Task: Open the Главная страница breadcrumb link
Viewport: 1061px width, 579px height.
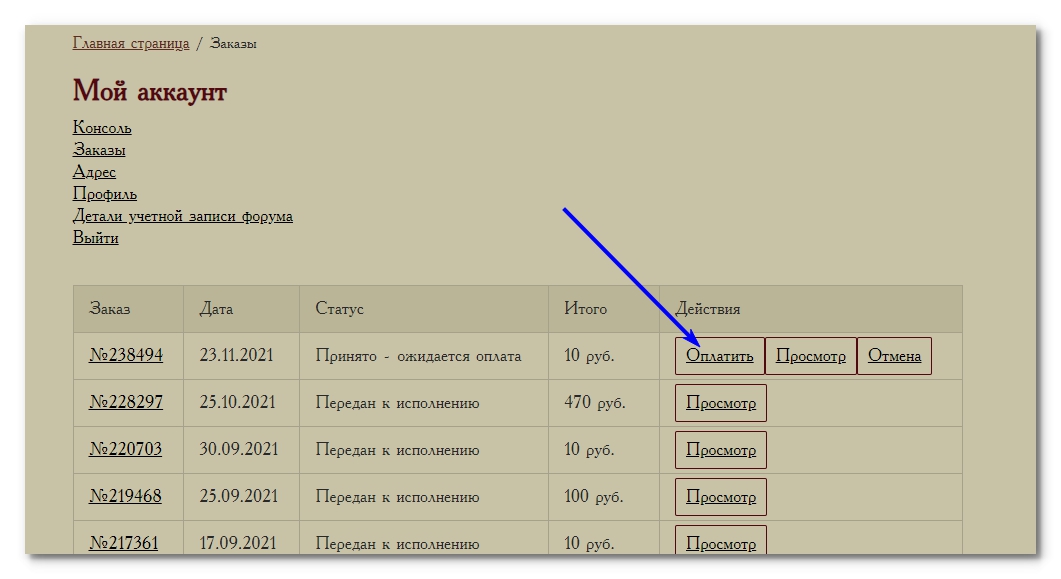Action: point(131,43)
